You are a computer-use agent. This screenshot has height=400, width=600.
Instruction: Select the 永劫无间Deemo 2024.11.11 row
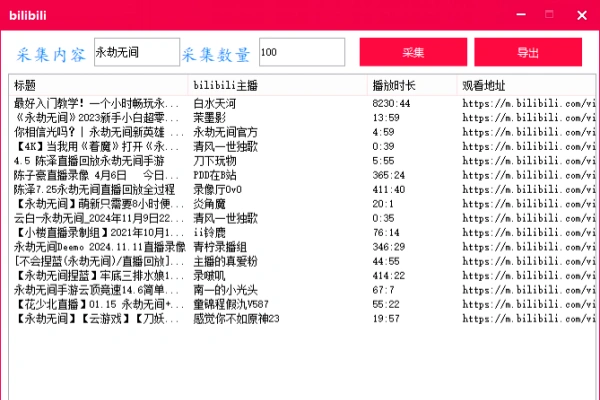[x=96, y=246]
